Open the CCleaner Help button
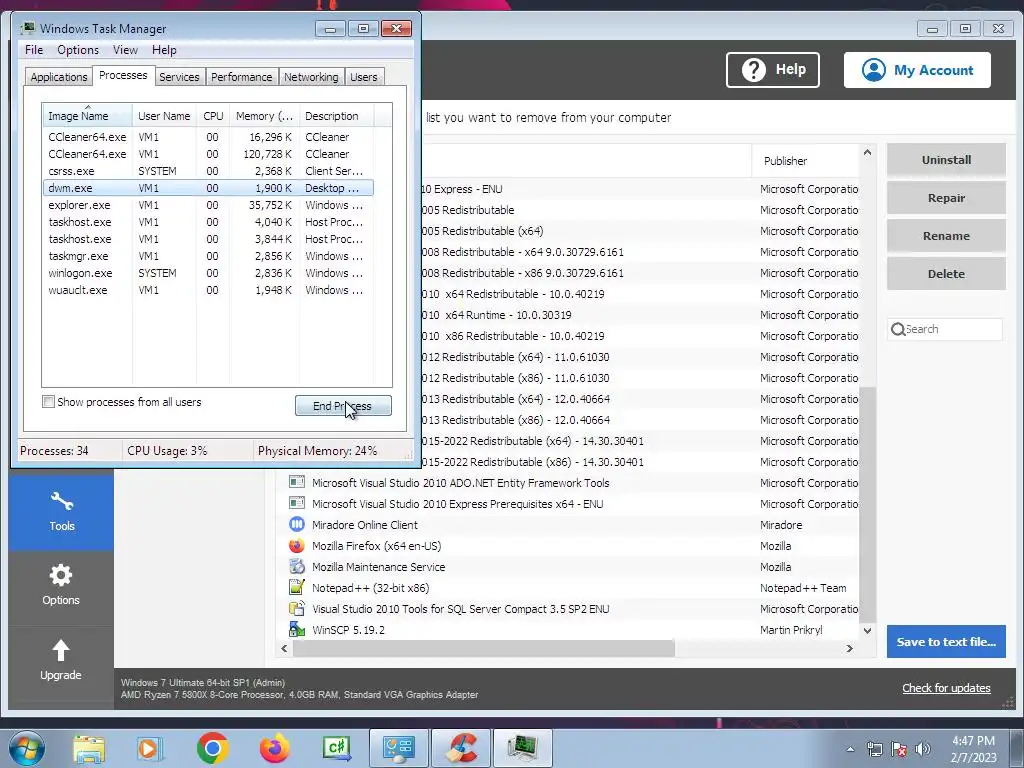1024x768 pixels. [773, 70]
